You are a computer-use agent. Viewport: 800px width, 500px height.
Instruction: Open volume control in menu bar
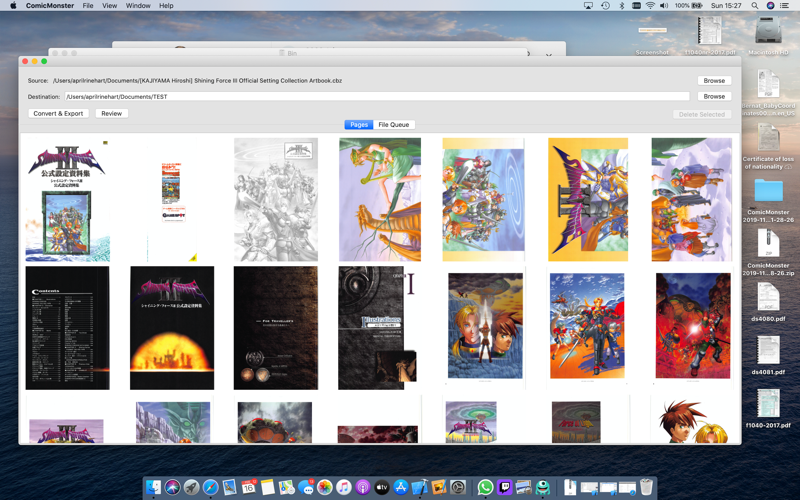(664, 6)
